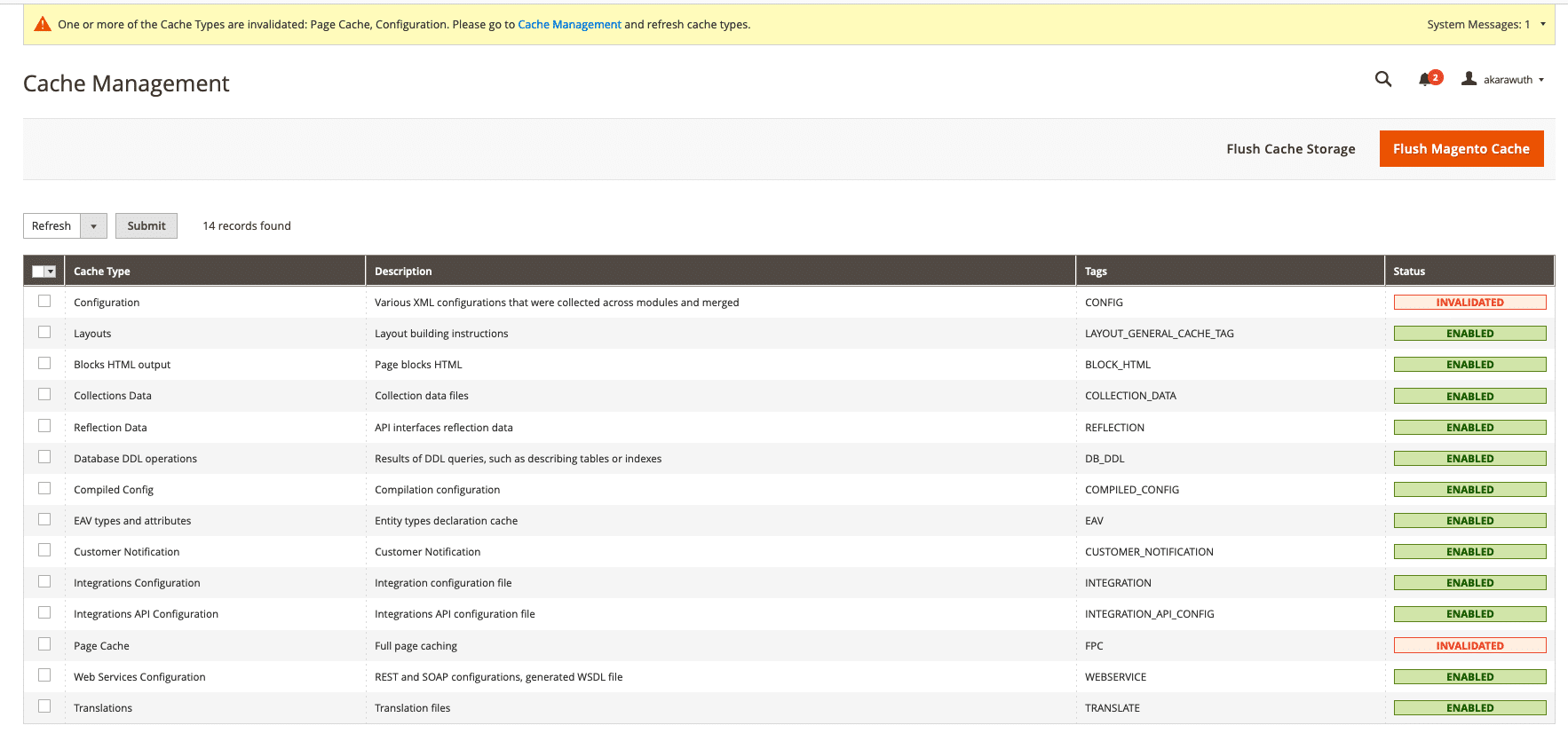Click the 'Layout building instructions' description
The width and height of the screenshot is (1568, 749).
pos(441,334)
